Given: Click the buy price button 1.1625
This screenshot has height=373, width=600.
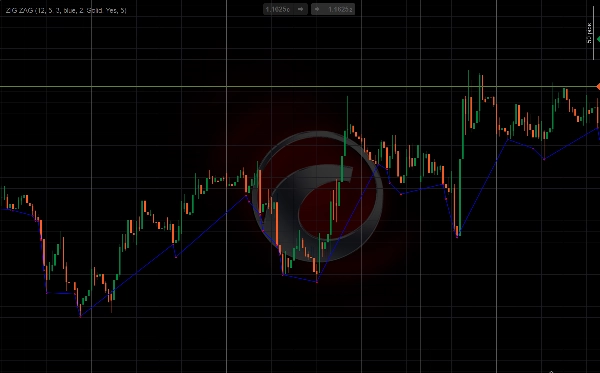Looking at the screenshot, I should pyautogui.click(x=333, y=9).
